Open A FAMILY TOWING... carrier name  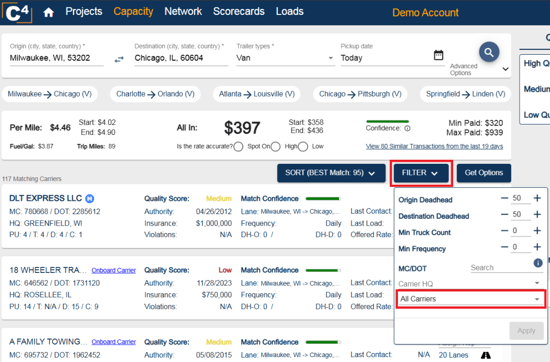48,342
